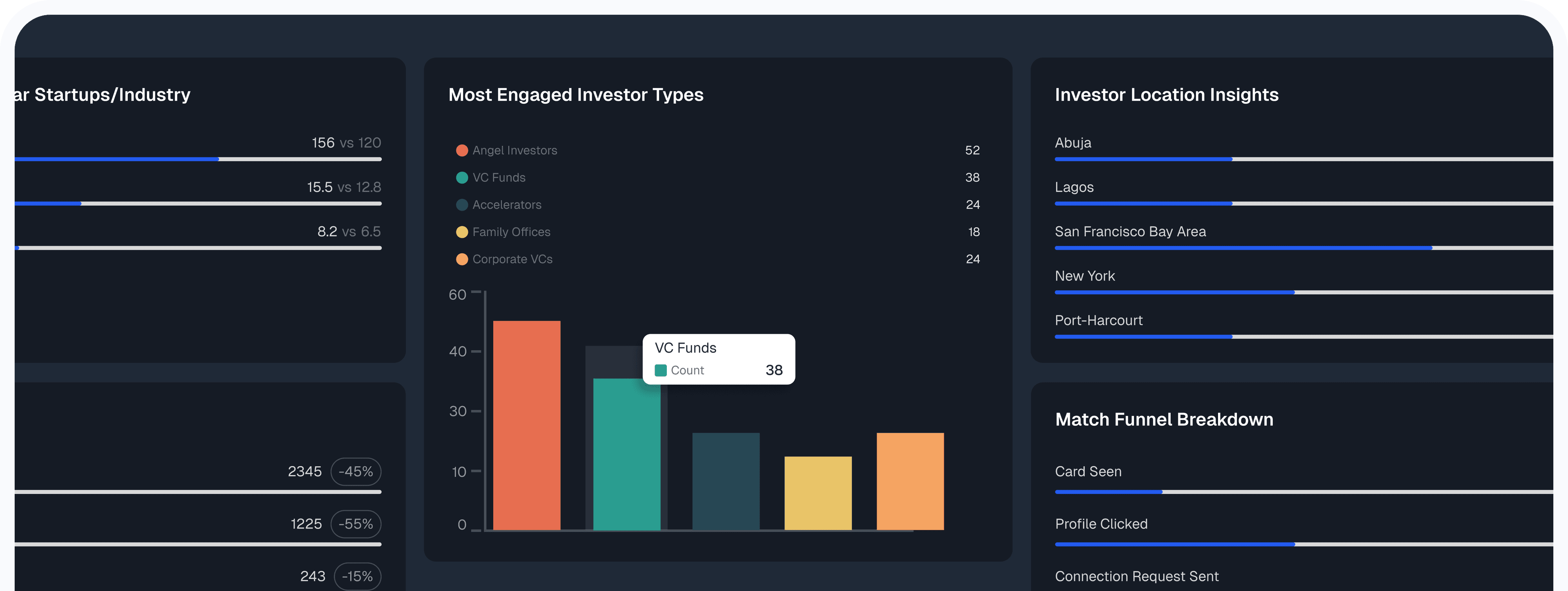Click the VC Funds legend color dot
Viewport: 1568px width, 591px height.
point(462,177)
